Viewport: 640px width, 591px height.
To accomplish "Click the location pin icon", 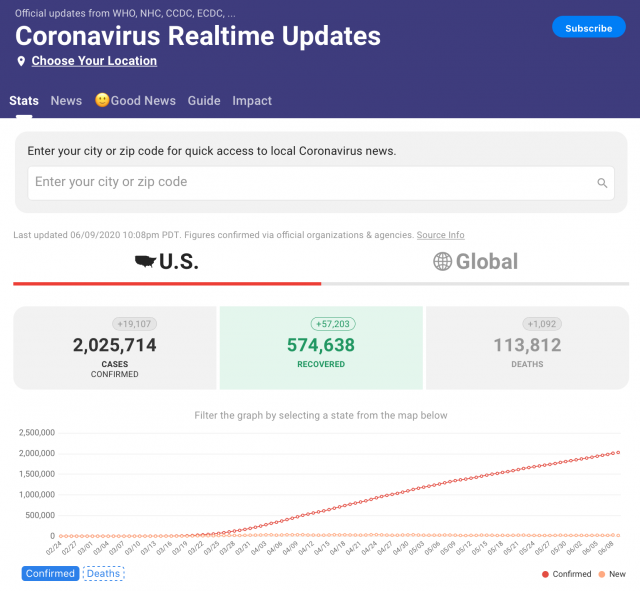I will click(x=21, y=62).
